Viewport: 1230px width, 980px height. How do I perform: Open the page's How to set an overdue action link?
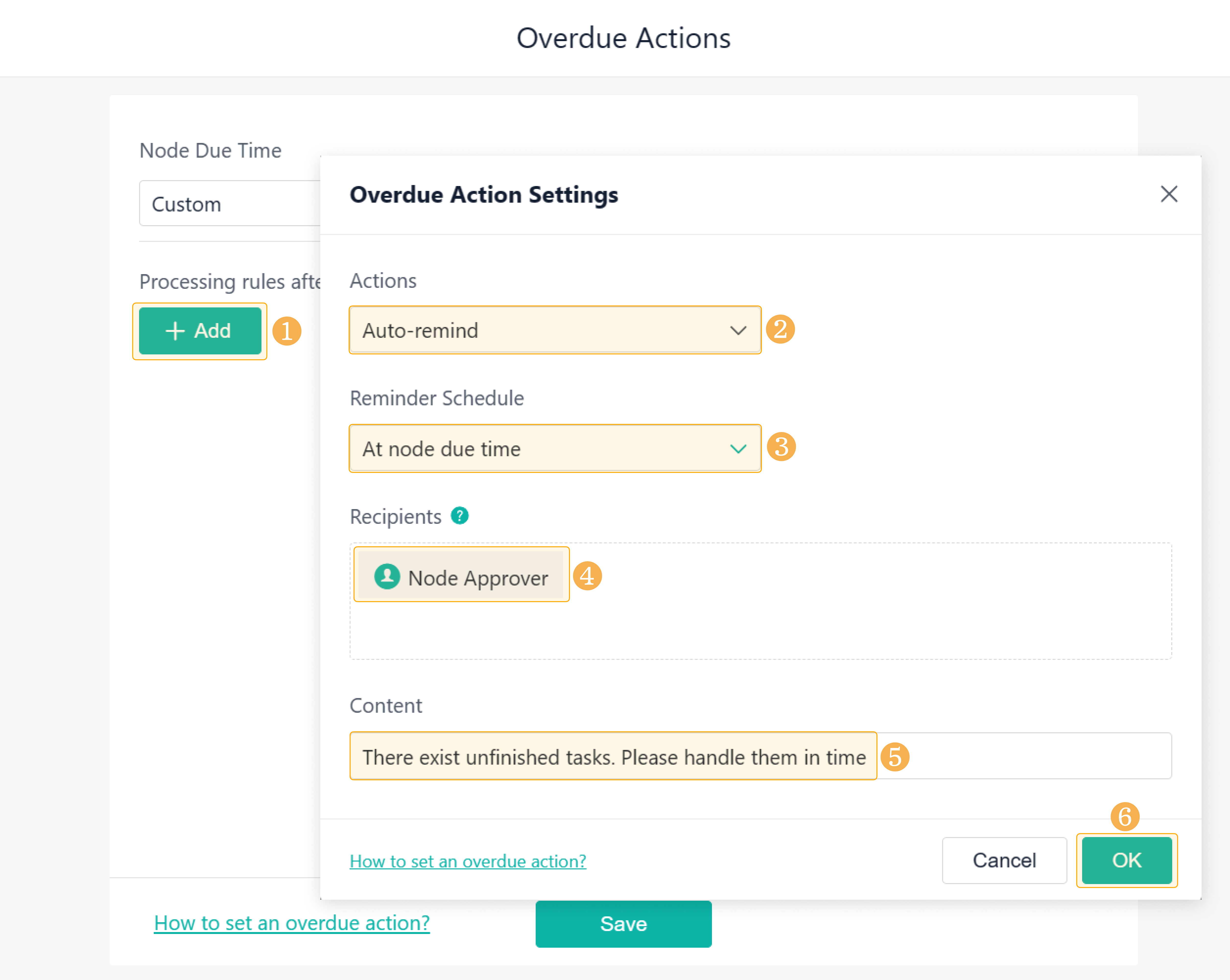292,923
